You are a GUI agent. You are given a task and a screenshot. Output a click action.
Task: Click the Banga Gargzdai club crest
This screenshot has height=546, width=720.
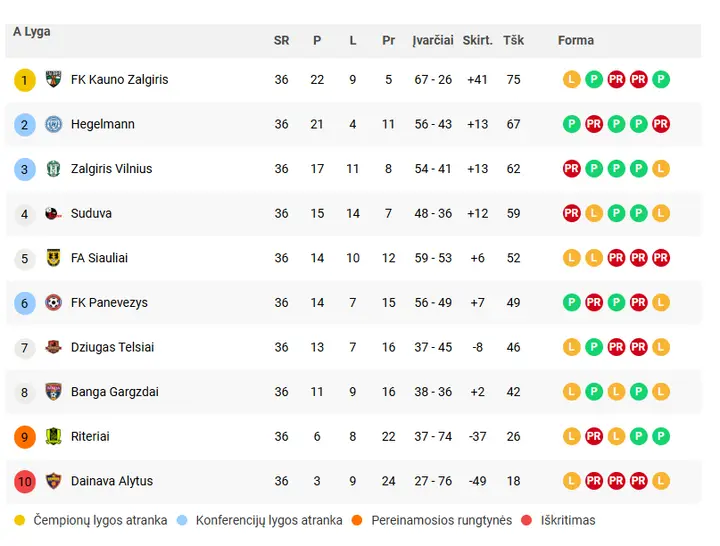point(53,391)
